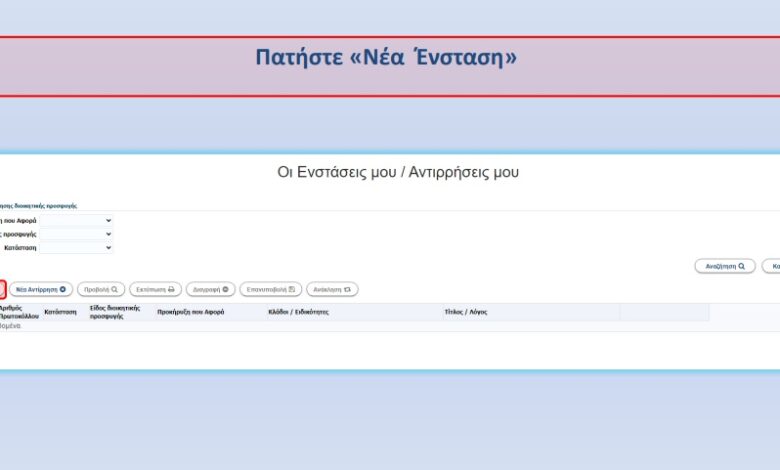
Task: Click the magnifier icon on Προβολή
Action: pos(115,289)
